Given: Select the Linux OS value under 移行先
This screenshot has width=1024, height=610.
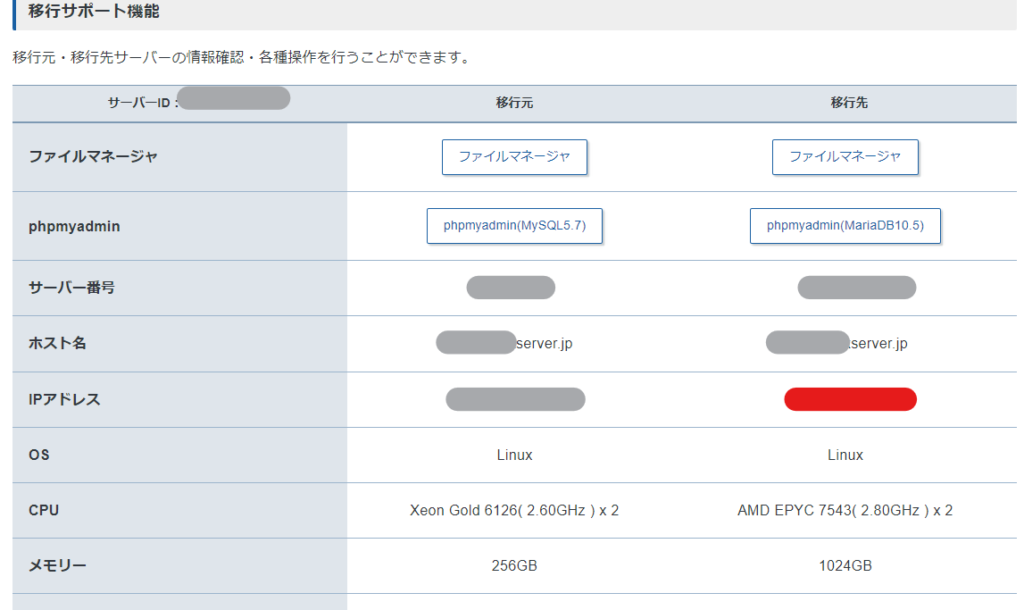Looking at the screenshot, I should pyautogui.click(x=845, y=455).
